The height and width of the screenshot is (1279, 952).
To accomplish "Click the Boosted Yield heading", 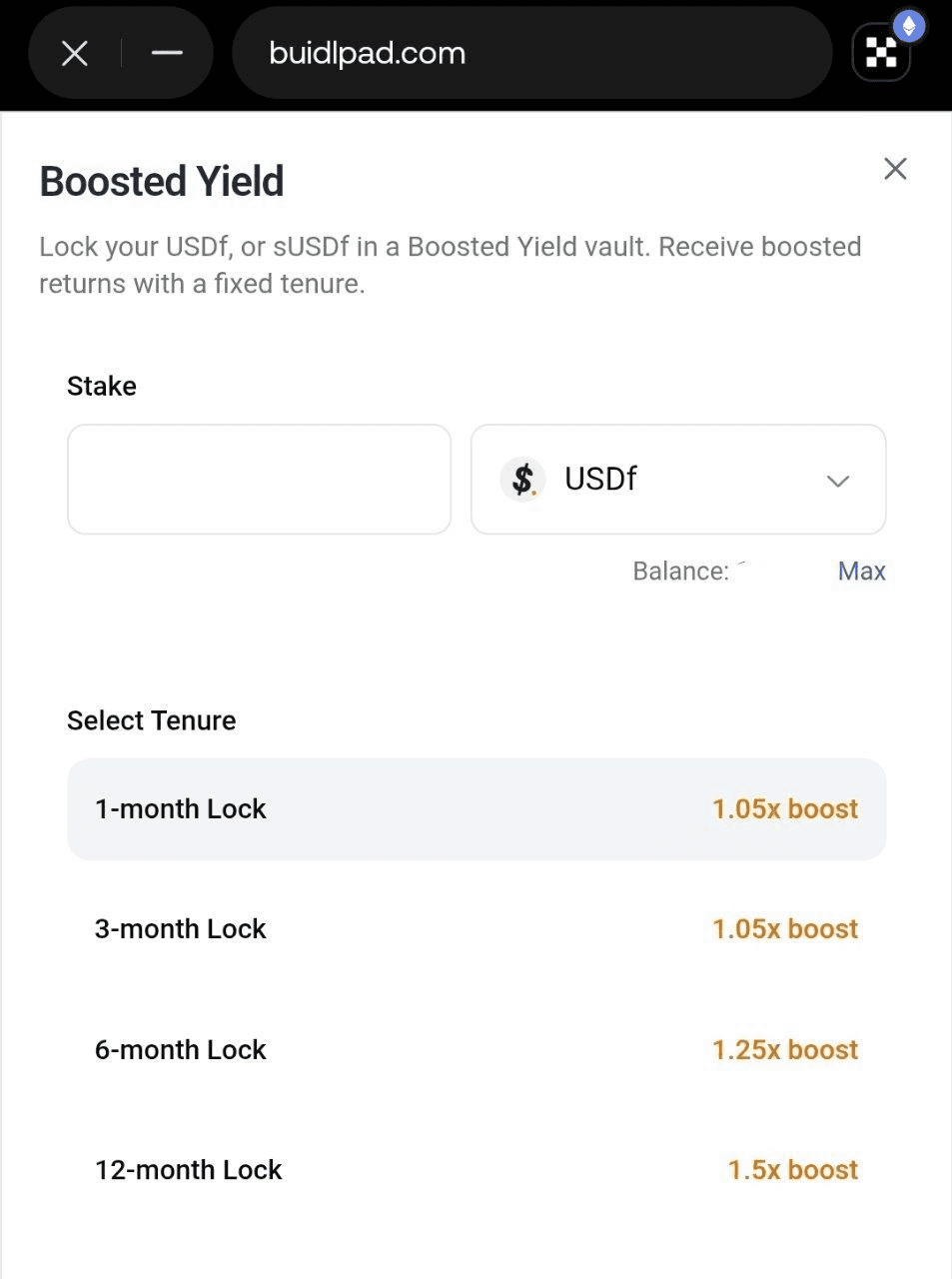I will pyautogui.click(x=162, y=182).
